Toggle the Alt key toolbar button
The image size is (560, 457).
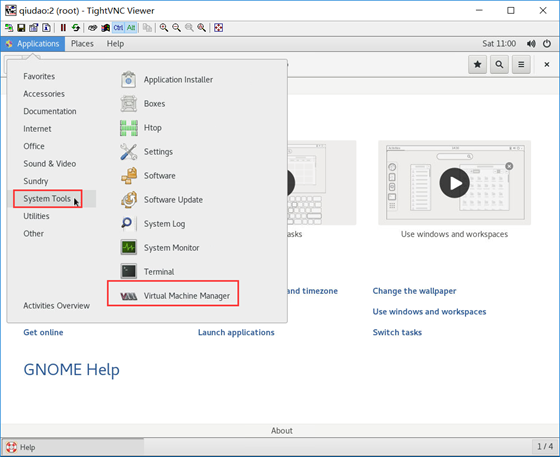pyautogui.click(x=131, y=28)
